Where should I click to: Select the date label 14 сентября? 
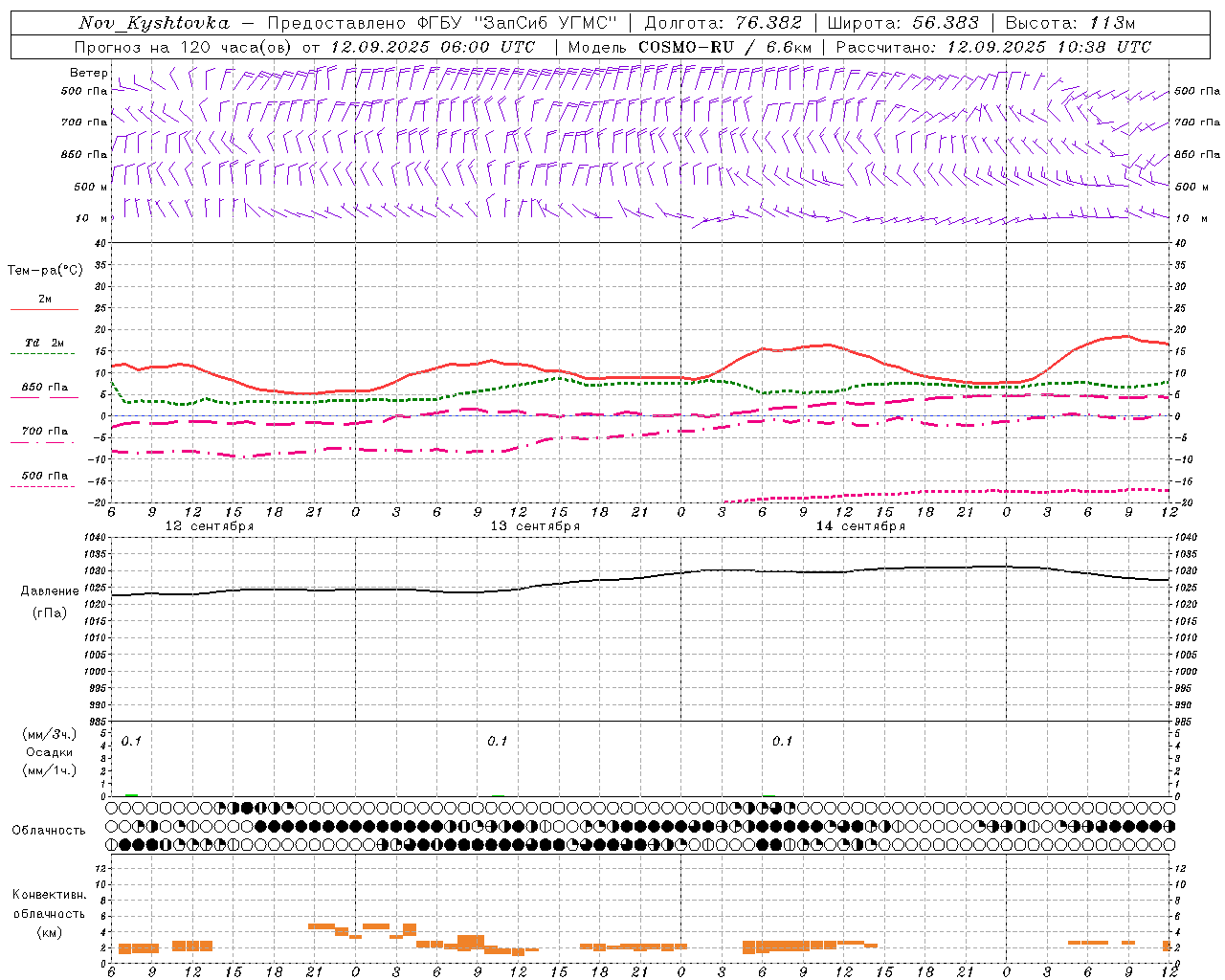coord(860,526)
